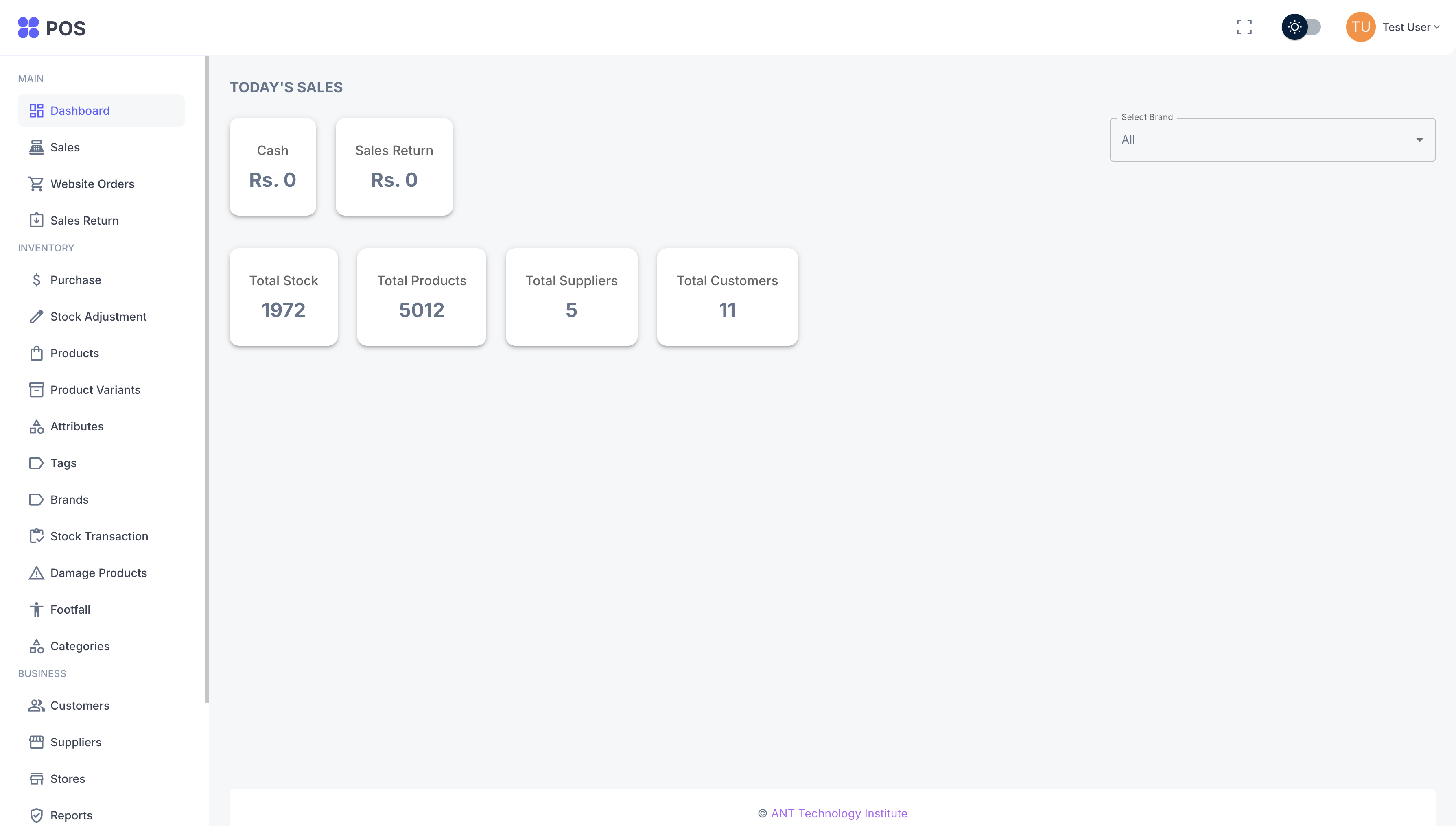Click the Footfall person icon

point(36,609)
